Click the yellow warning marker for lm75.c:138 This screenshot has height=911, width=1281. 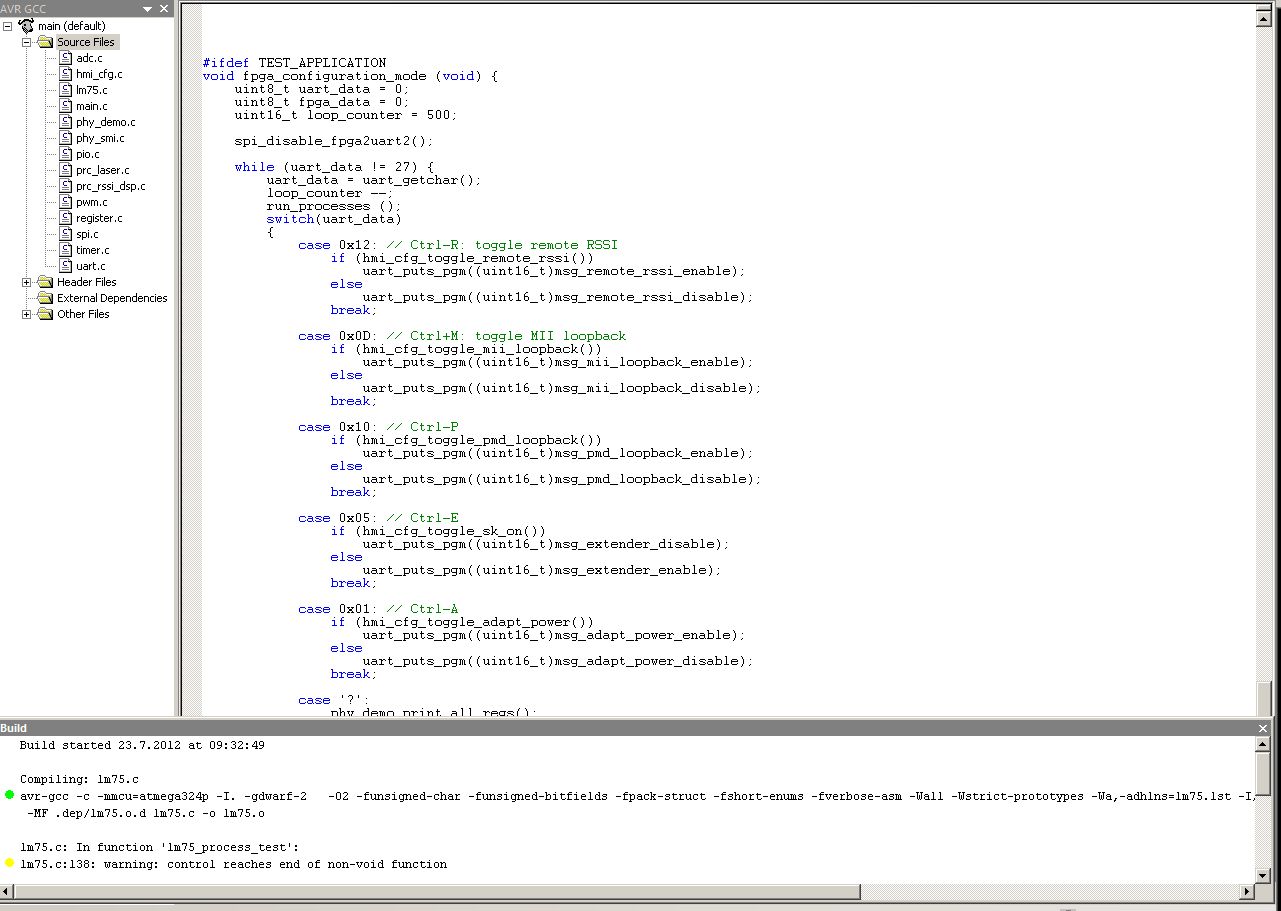tap(10, 863)
